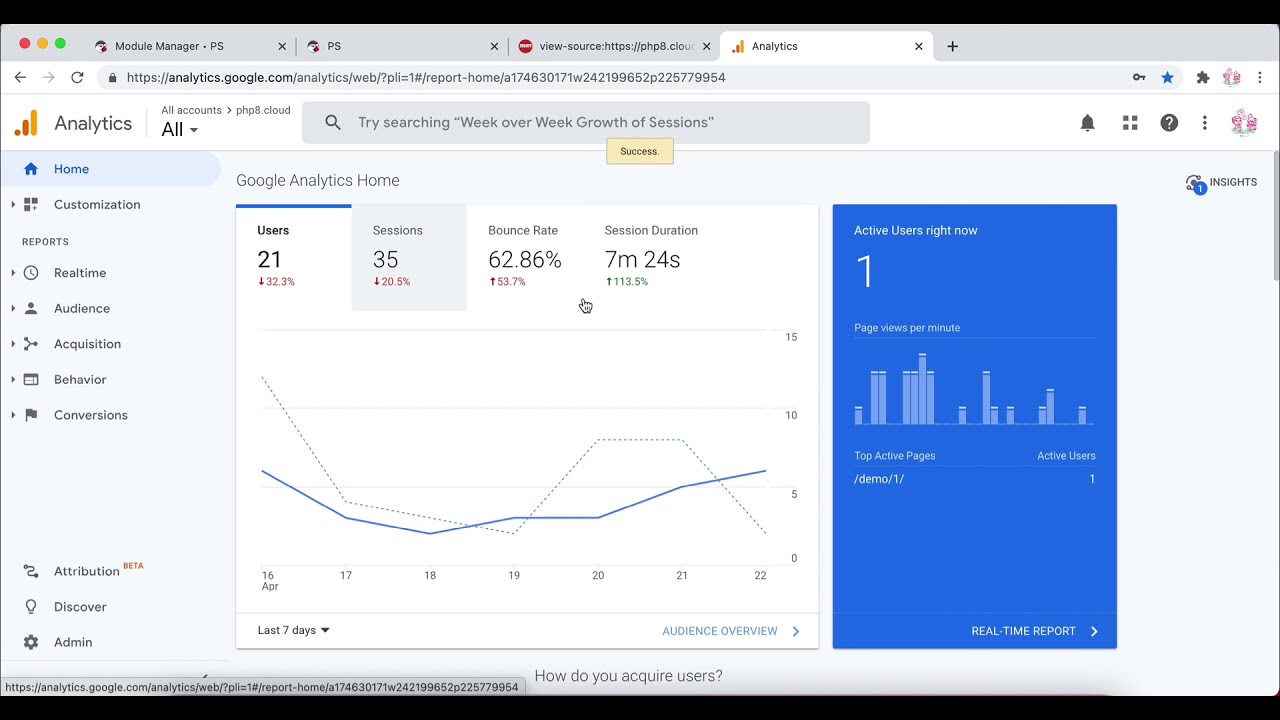
Task: Switch to the second PS browser tab
Action: click(400, 46)
